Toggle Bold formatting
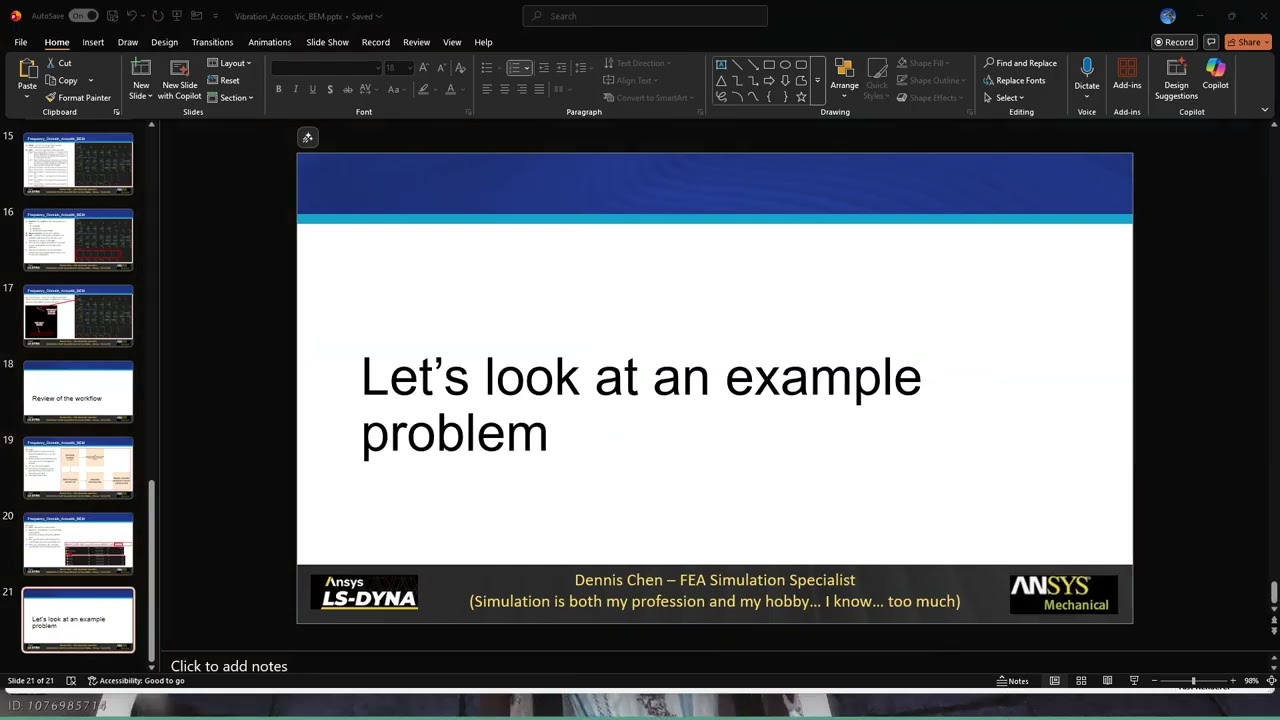The width and height of the screenshot is (1280, 720). [x=278, y=89]
